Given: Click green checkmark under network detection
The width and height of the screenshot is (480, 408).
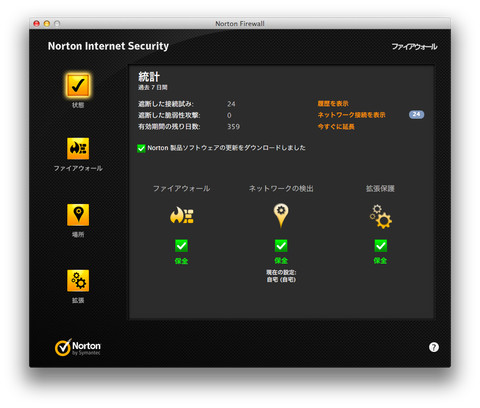Looking at the screenshot, I should [x=281, y=246].
